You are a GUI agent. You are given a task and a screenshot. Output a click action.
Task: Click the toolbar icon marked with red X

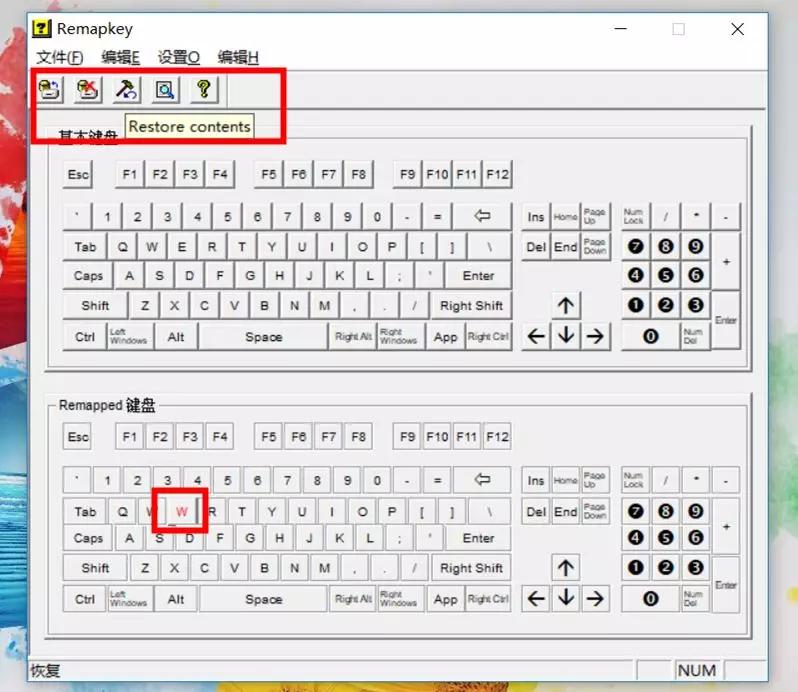click(88, 89)
